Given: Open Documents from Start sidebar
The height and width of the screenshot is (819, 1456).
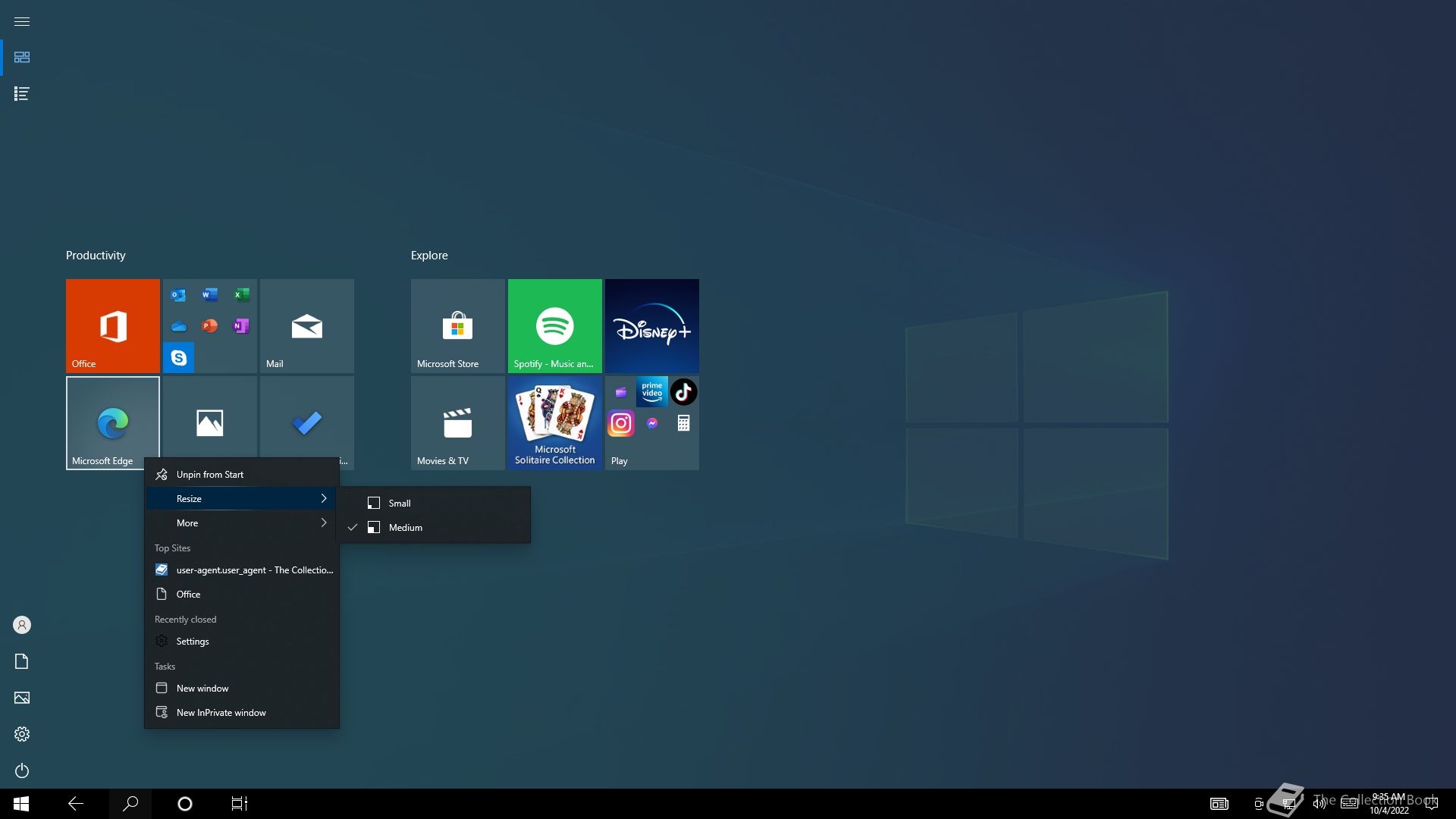Looking at the screenshot, I should click(x=22, y=661).
